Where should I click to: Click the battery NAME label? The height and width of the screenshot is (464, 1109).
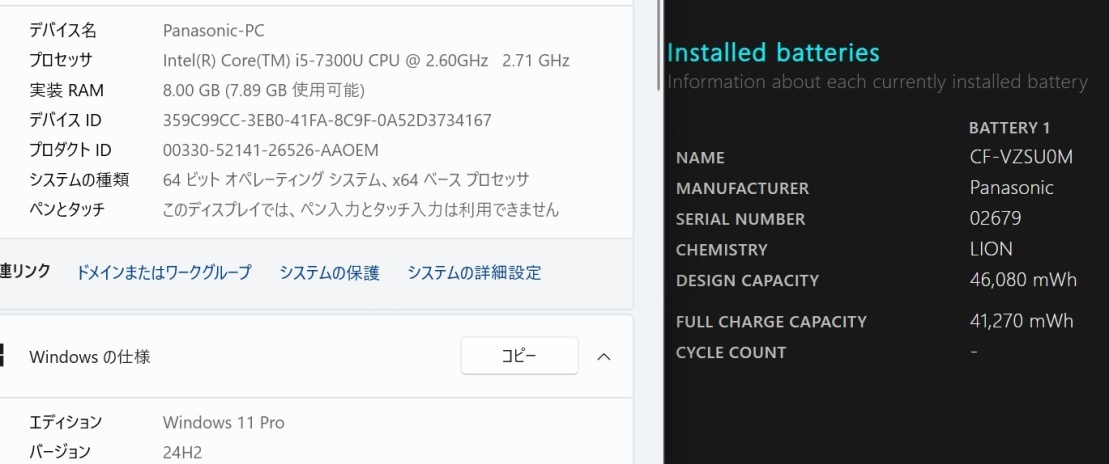700,158
